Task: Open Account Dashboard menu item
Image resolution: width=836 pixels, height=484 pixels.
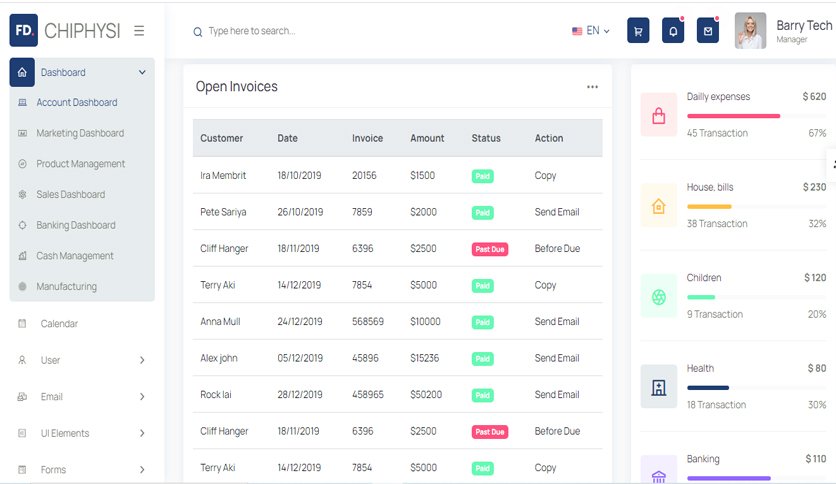Action: 77,102
